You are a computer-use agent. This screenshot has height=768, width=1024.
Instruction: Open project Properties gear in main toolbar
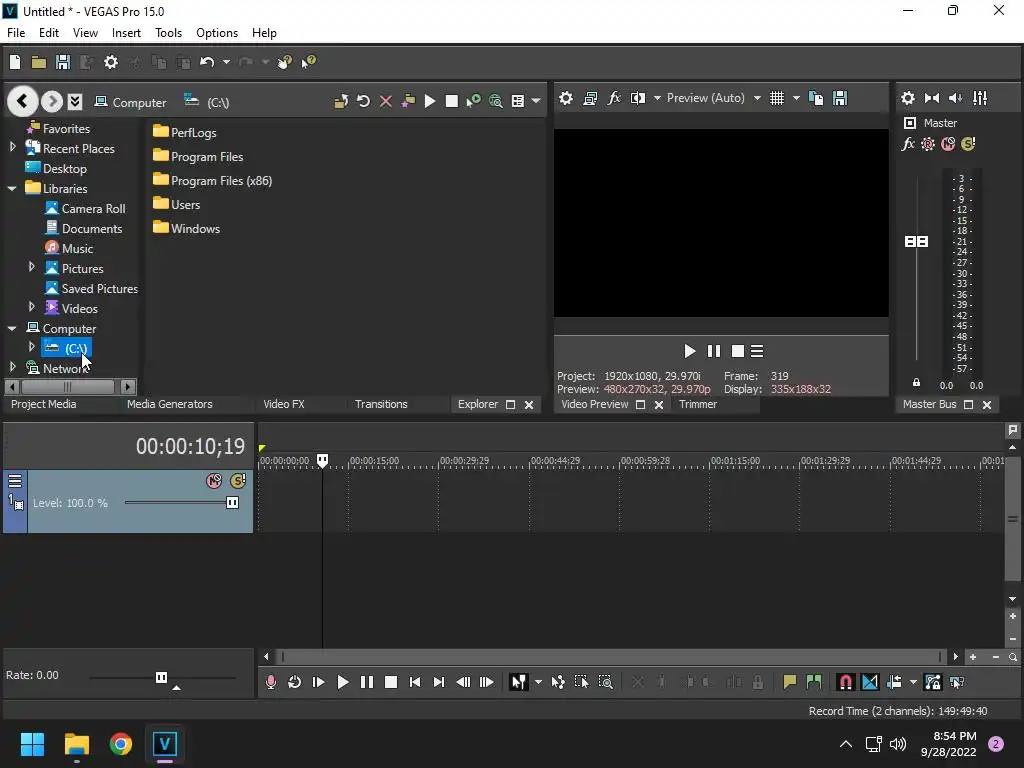111,62
